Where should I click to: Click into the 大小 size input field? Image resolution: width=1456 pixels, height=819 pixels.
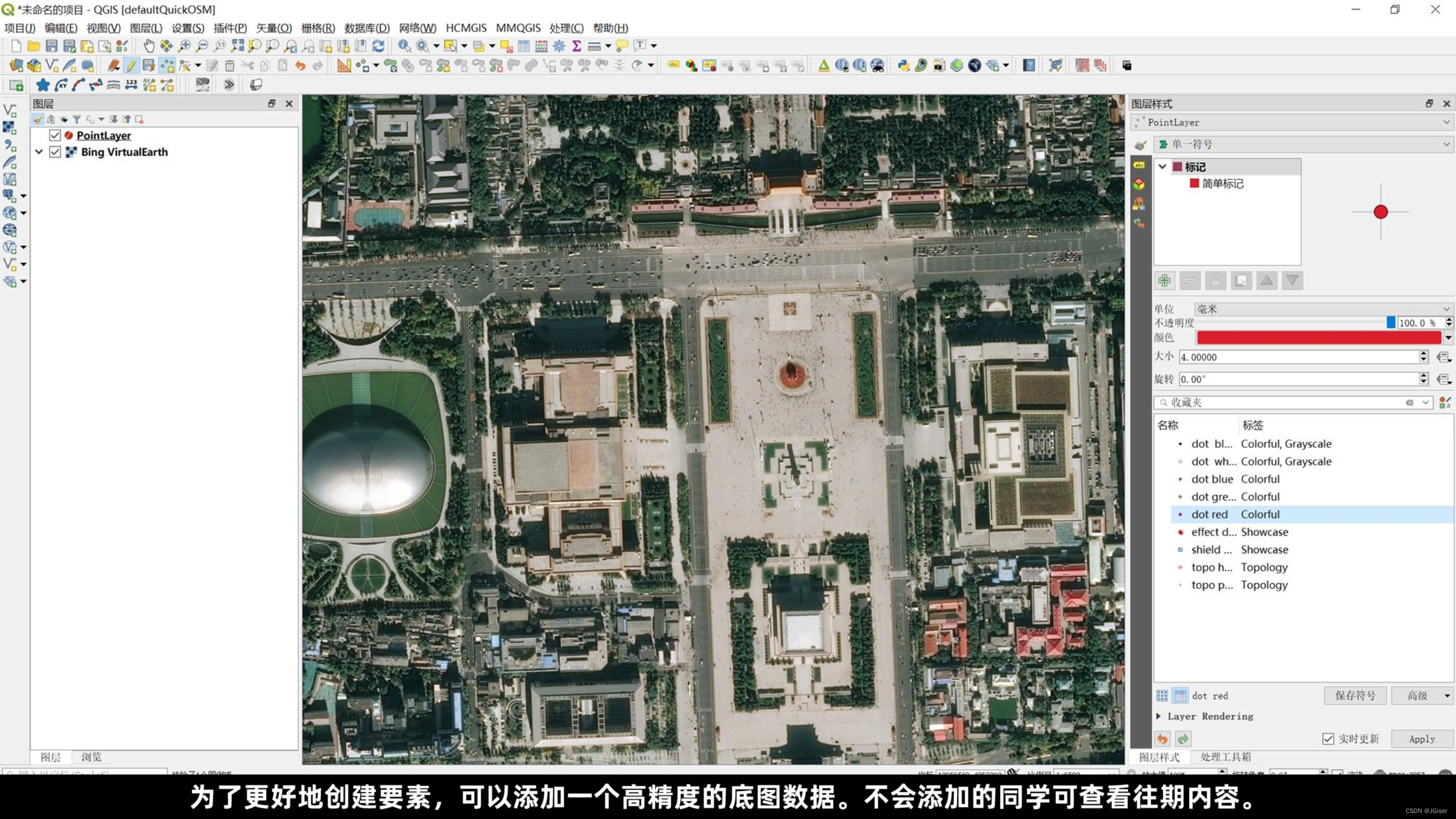[1298, 357]
